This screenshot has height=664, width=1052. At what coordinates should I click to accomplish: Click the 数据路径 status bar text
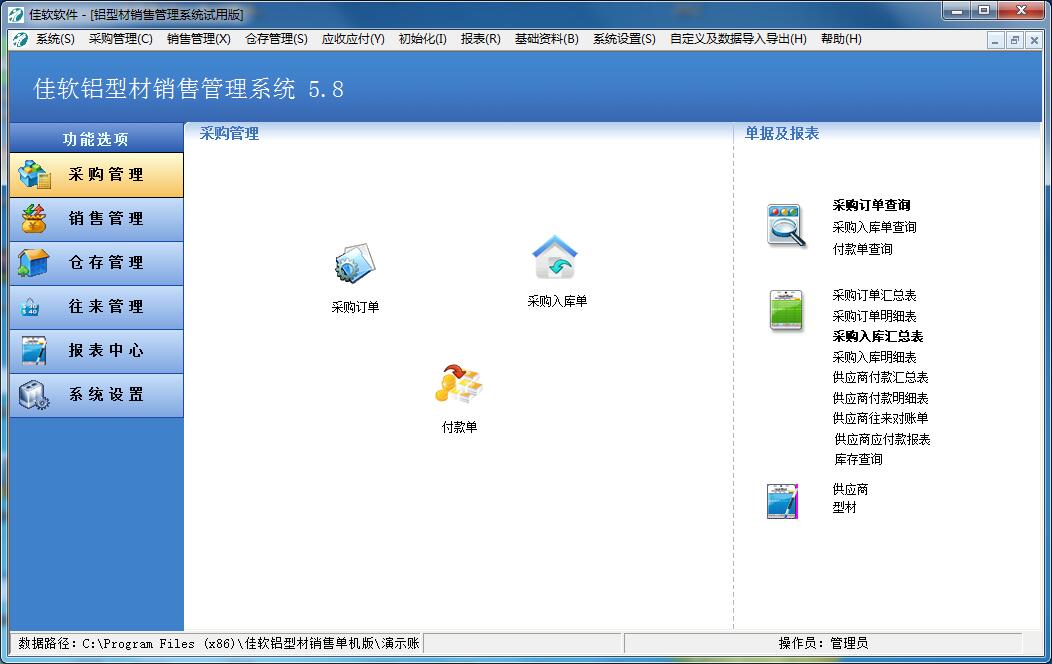(x=219, y=644)
